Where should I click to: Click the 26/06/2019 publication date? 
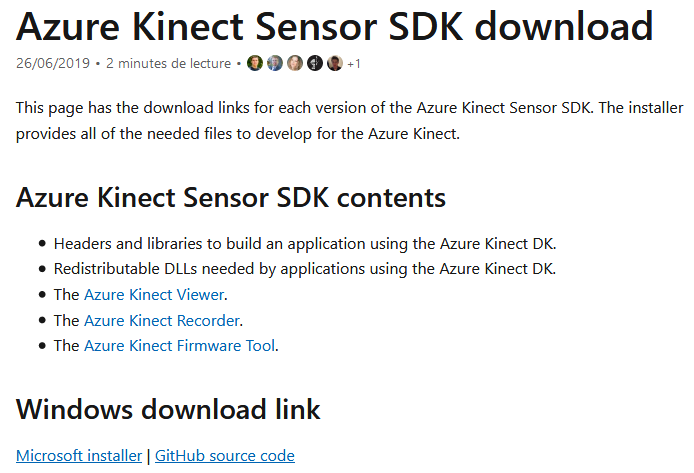[x=53, y=64]
